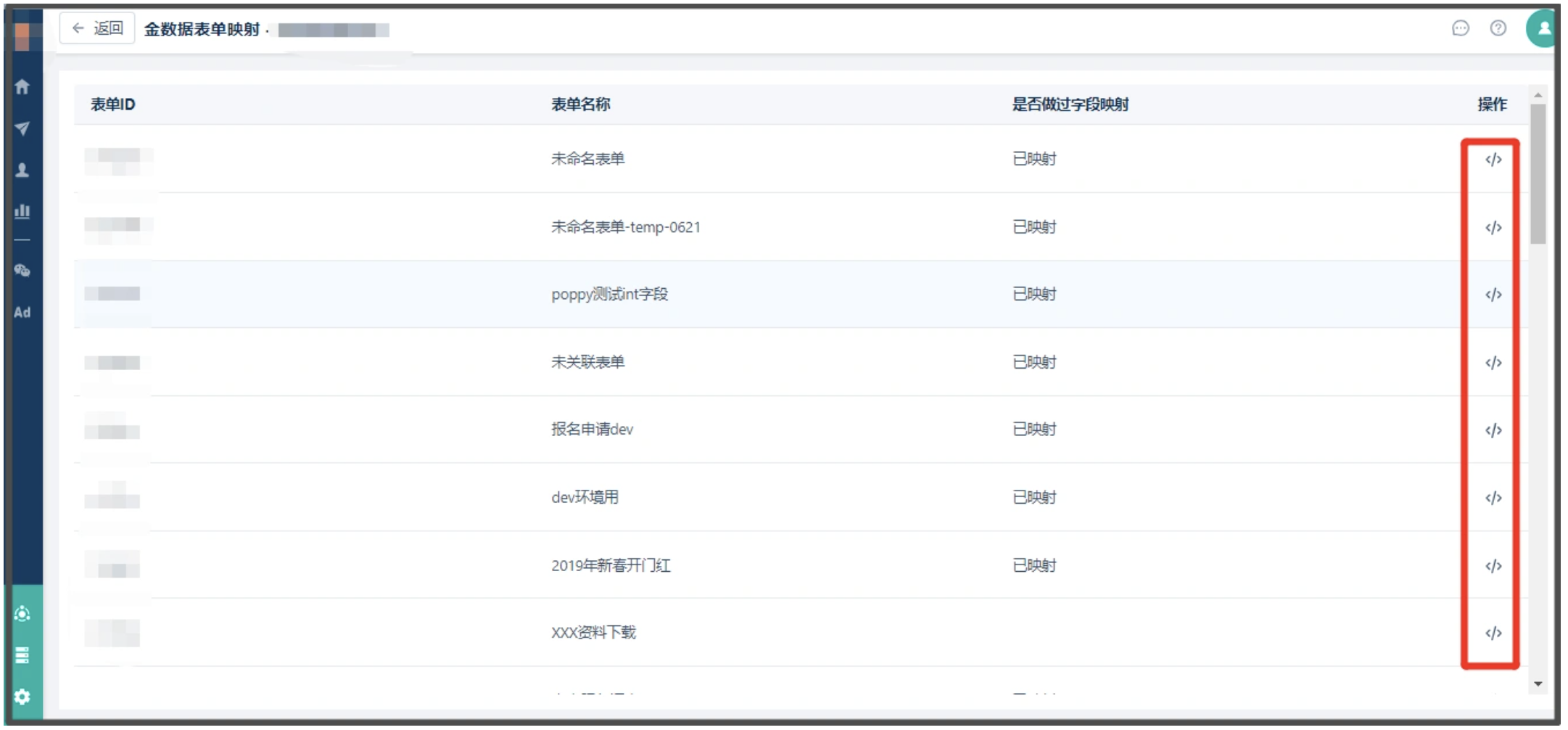Screen dimensions: 1568x730
Task: Open the user-circle icon in green sidebar area
Action: point(22,614)
